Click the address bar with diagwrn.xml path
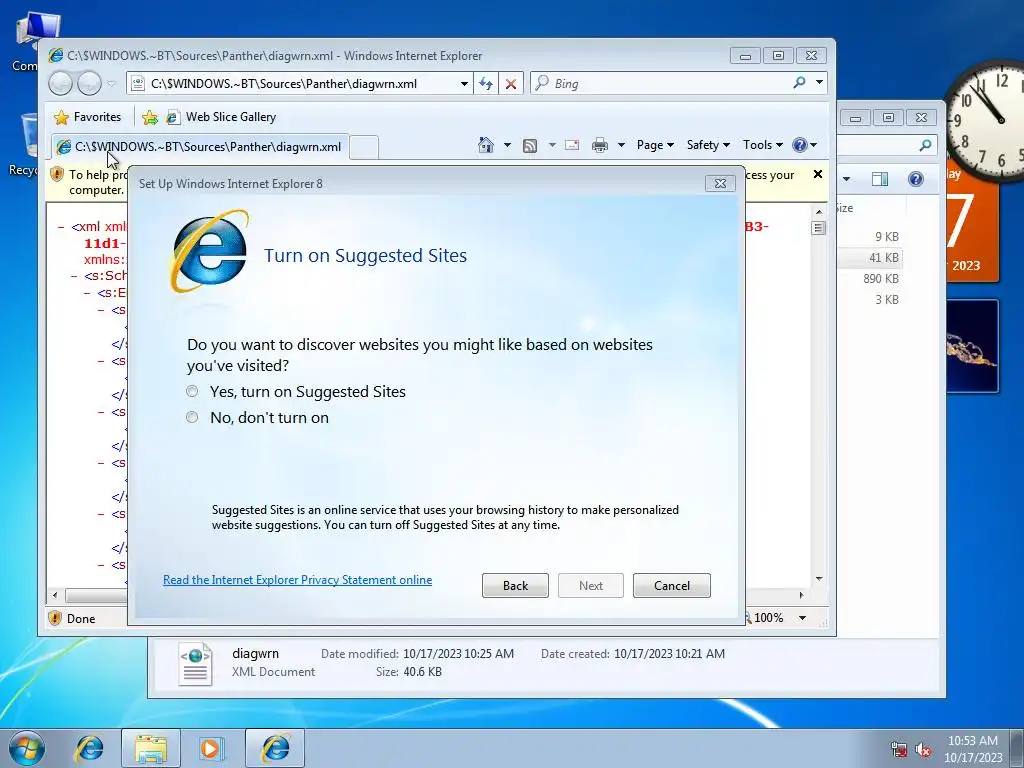The image size is (1024, 768). [x=294, y=84]
